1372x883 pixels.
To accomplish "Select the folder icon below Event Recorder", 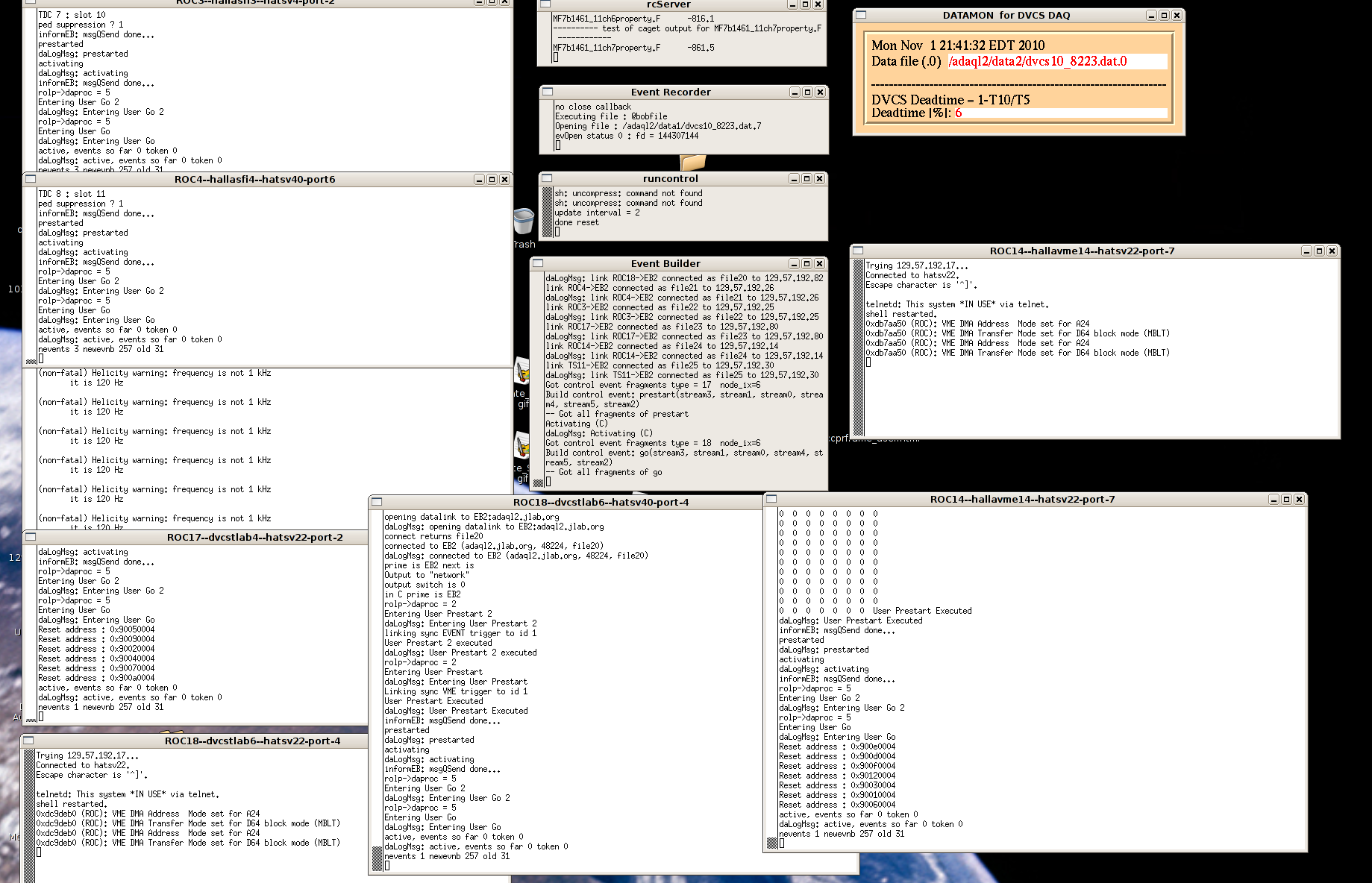I will [693, 162].
